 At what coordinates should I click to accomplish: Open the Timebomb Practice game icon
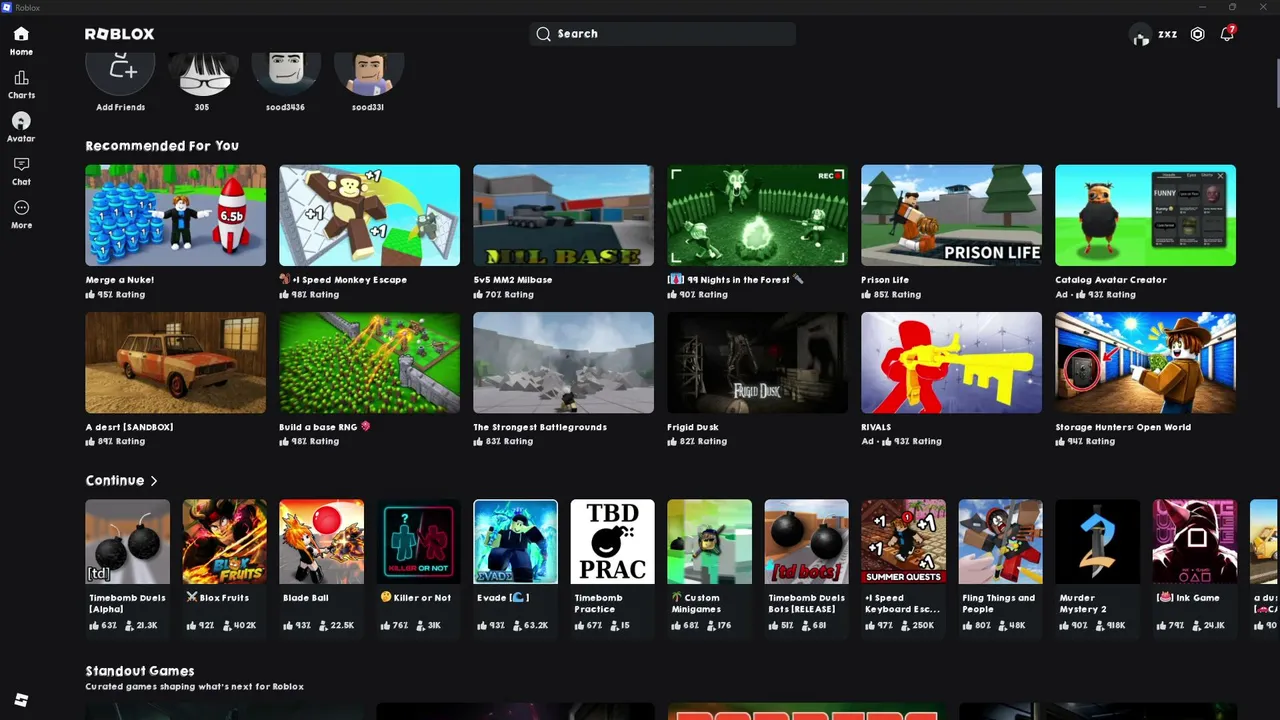click(612, 542)
